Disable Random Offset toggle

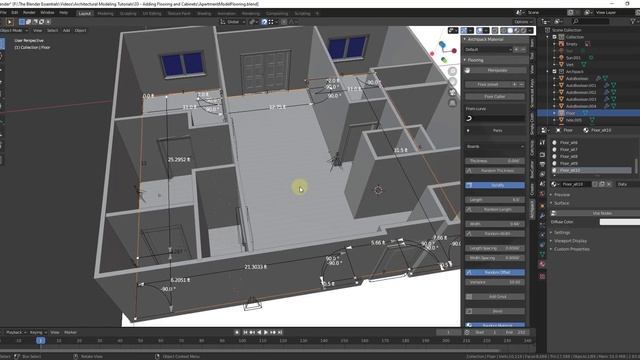pyautogui.click(x=495, y=272)
